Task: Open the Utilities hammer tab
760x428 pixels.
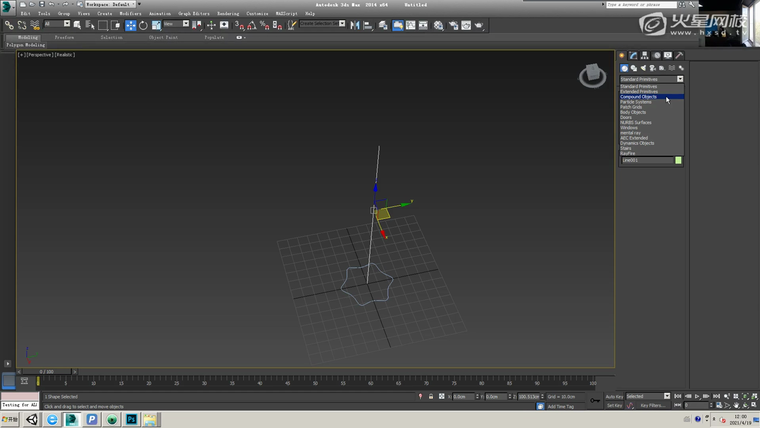Action: (x=680, y=56)
